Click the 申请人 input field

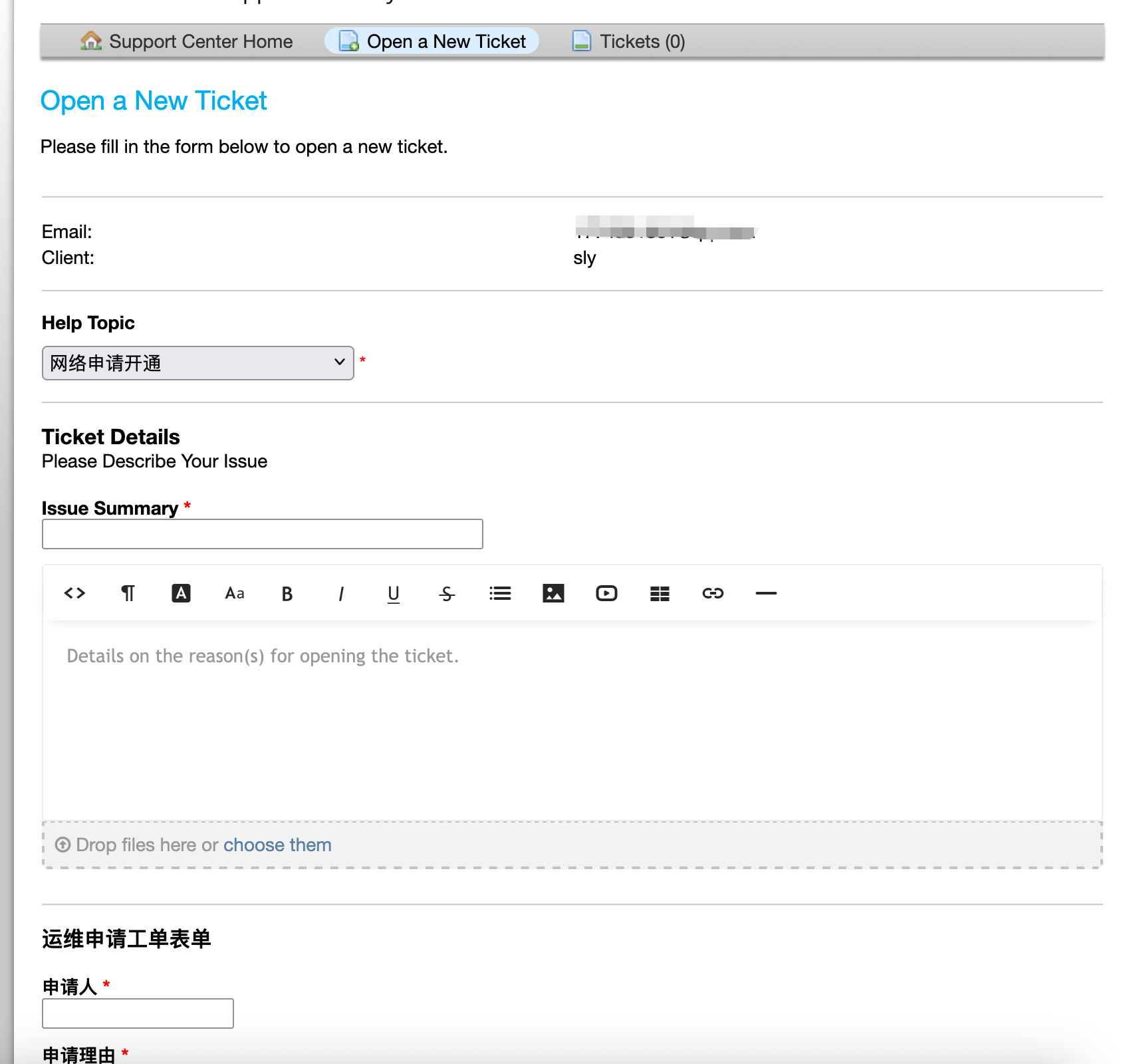point(138,1013)
